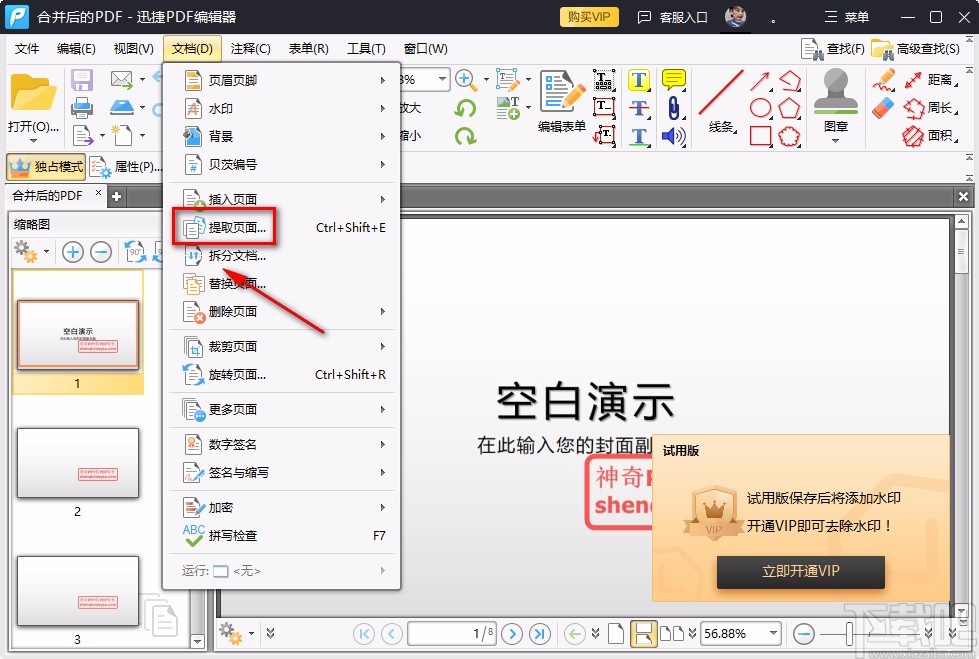Click the 购买VIP button in title bar
The image size is (979, 659).
588,17
